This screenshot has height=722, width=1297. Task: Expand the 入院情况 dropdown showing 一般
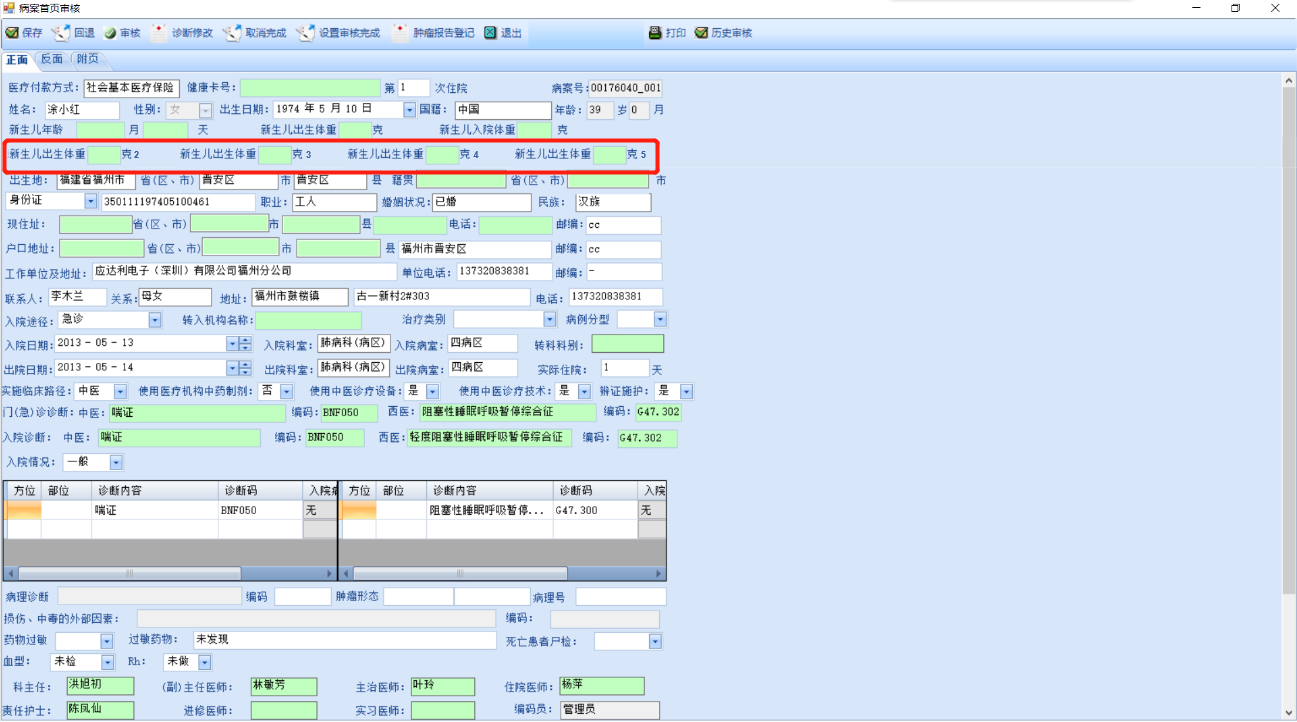click(x=116, y=463)
